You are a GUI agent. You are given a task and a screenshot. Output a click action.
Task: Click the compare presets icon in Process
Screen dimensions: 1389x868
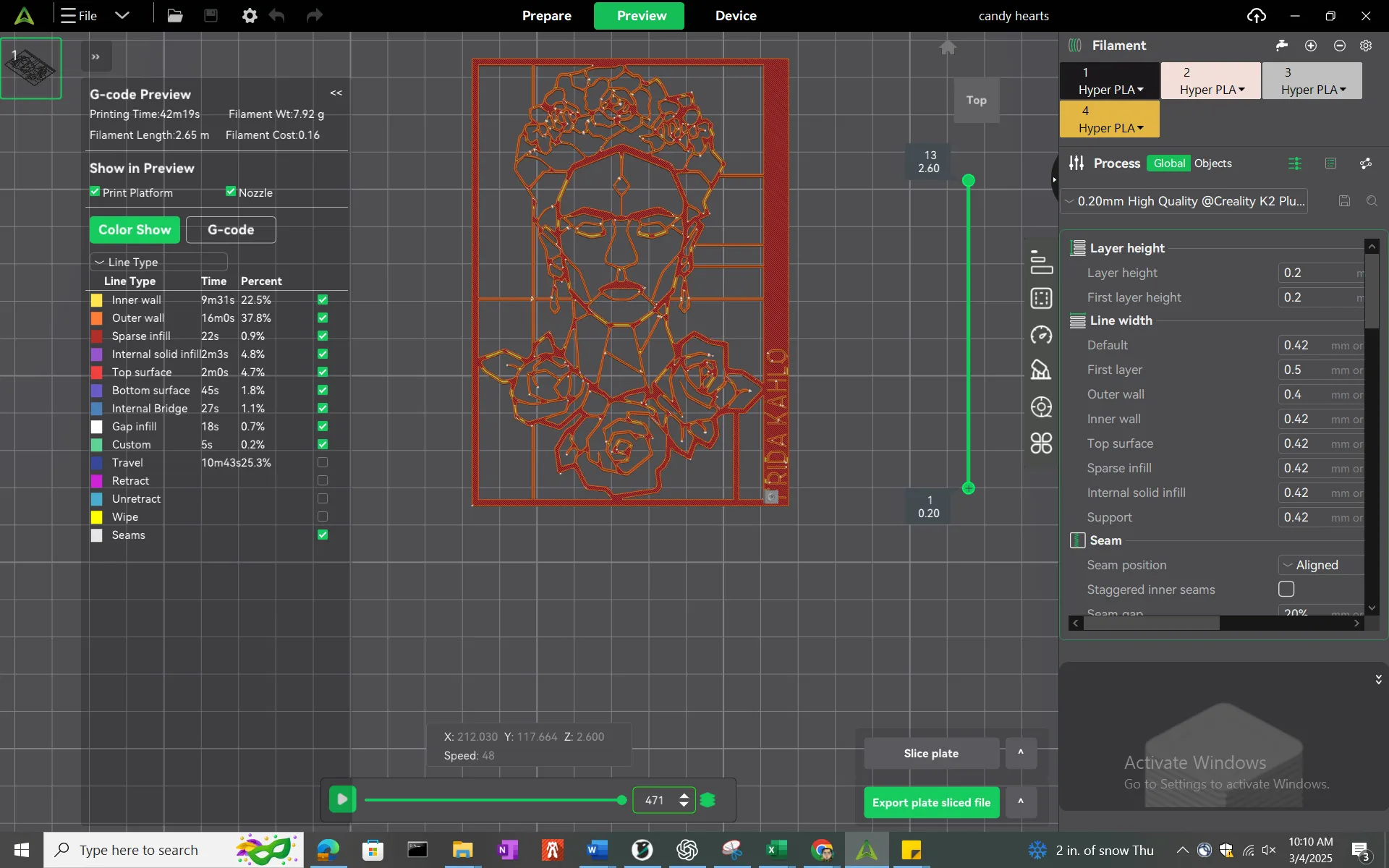coord(1295,163)
